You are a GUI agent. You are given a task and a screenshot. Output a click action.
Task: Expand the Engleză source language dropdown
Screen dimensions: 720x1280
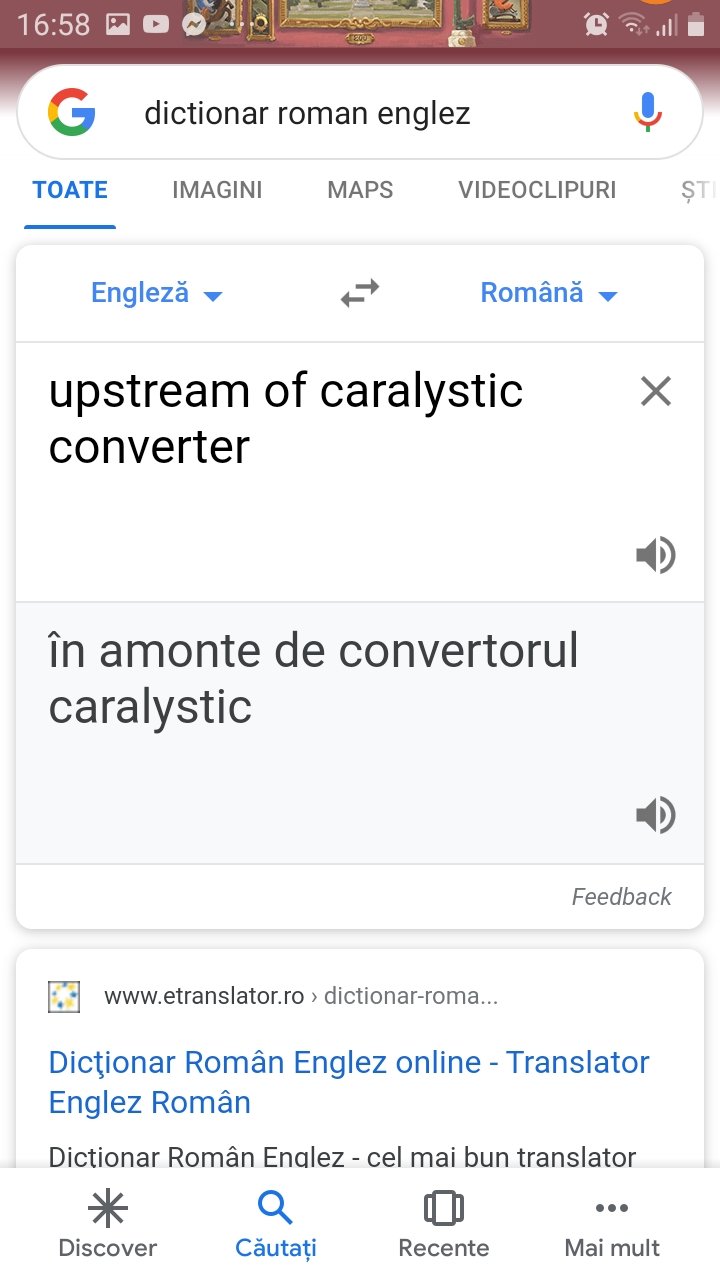157,293
